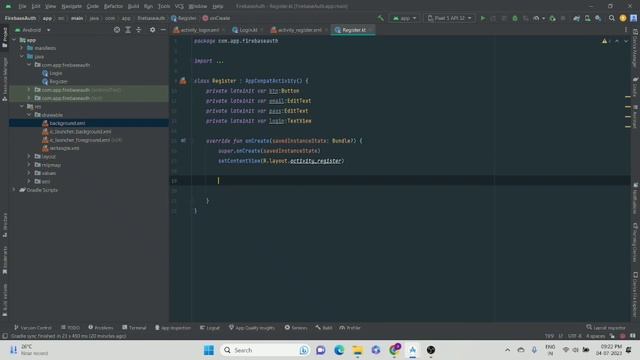Image resolution: width=640 pixels, height=360 pixels.
Task: Open the Profiler tool window
Action: pos(350,328)
